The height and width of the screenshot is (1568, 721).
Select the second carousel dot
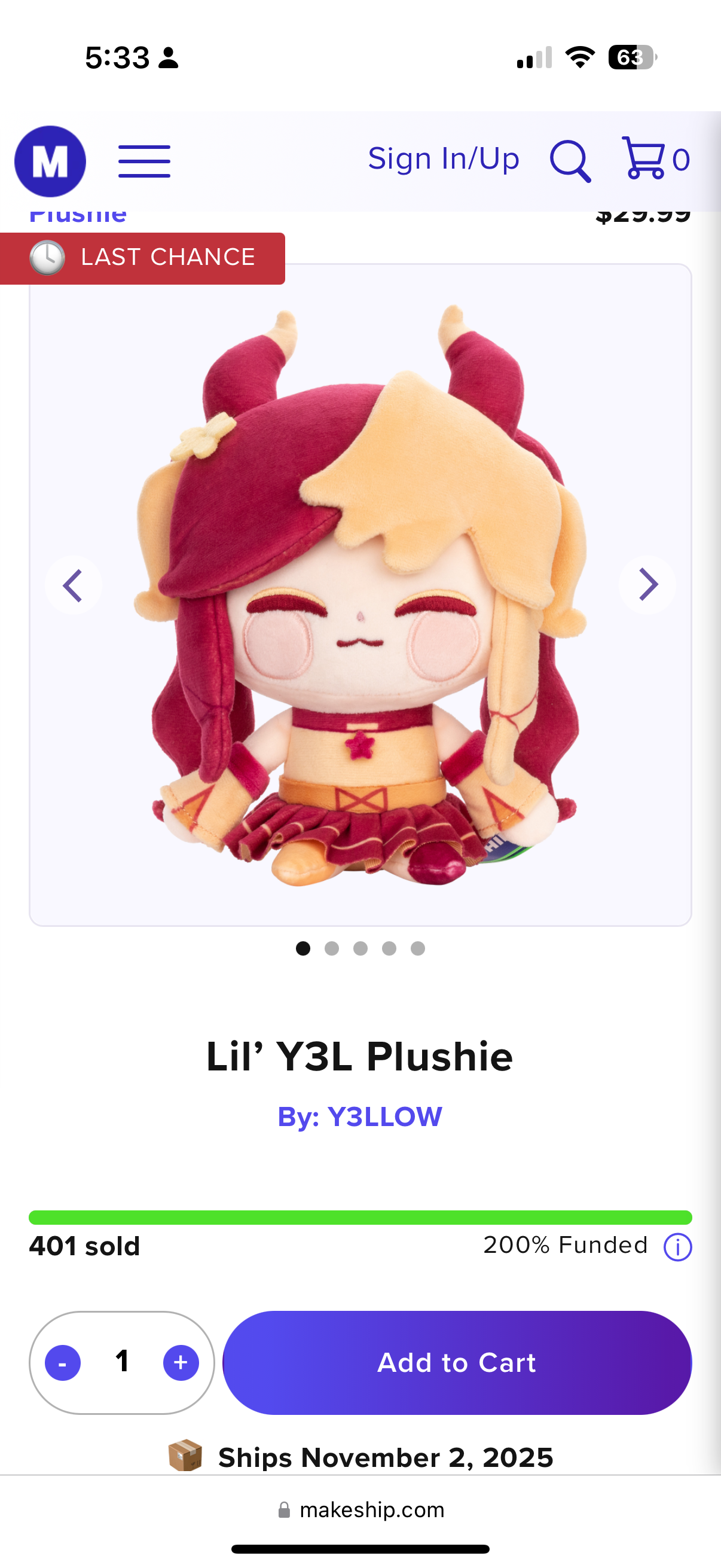(x=332, y=948)
